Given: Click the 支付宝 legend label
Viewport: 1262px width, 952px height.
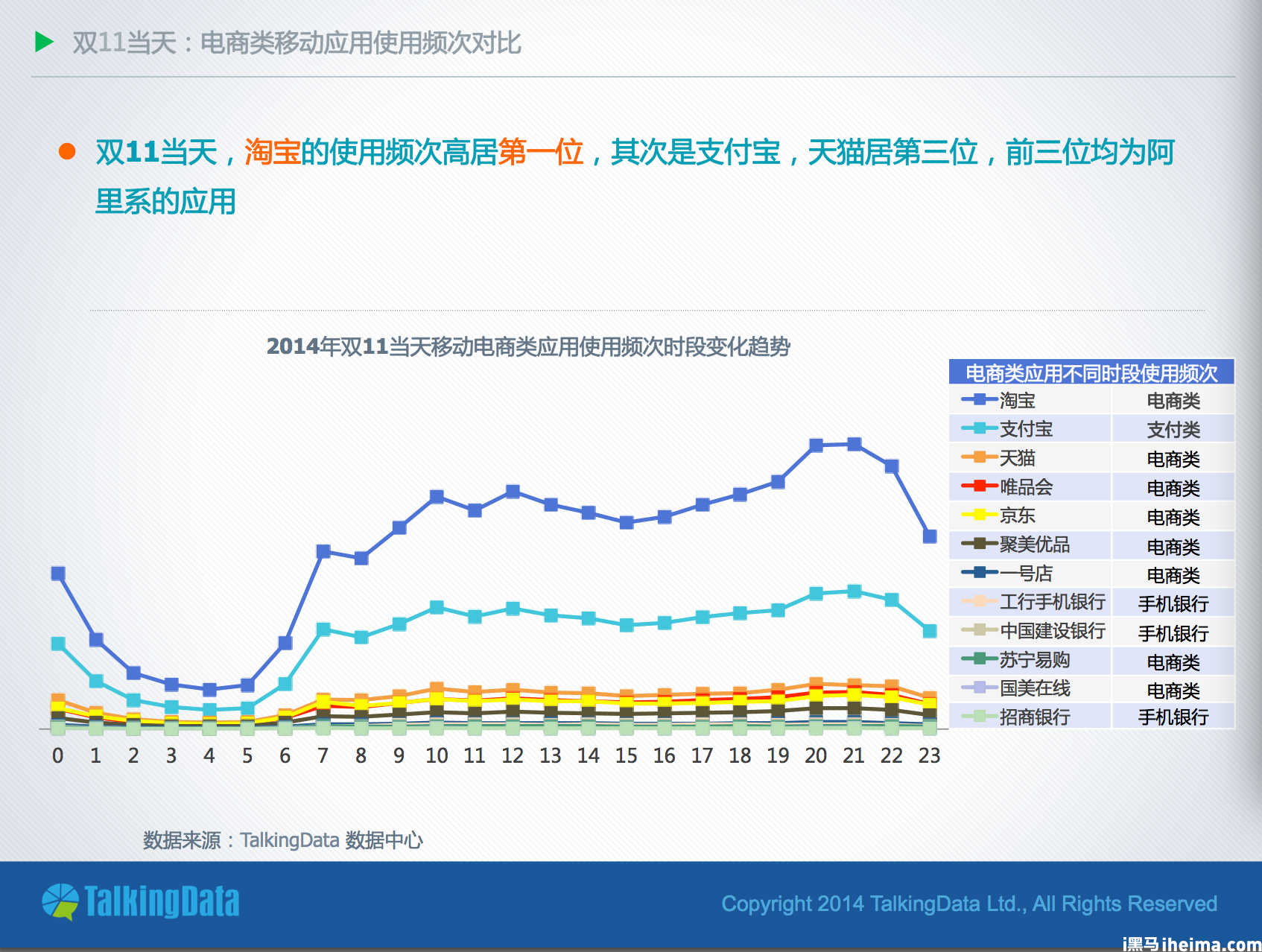Looking at the screenshot, I should 1026,429.
